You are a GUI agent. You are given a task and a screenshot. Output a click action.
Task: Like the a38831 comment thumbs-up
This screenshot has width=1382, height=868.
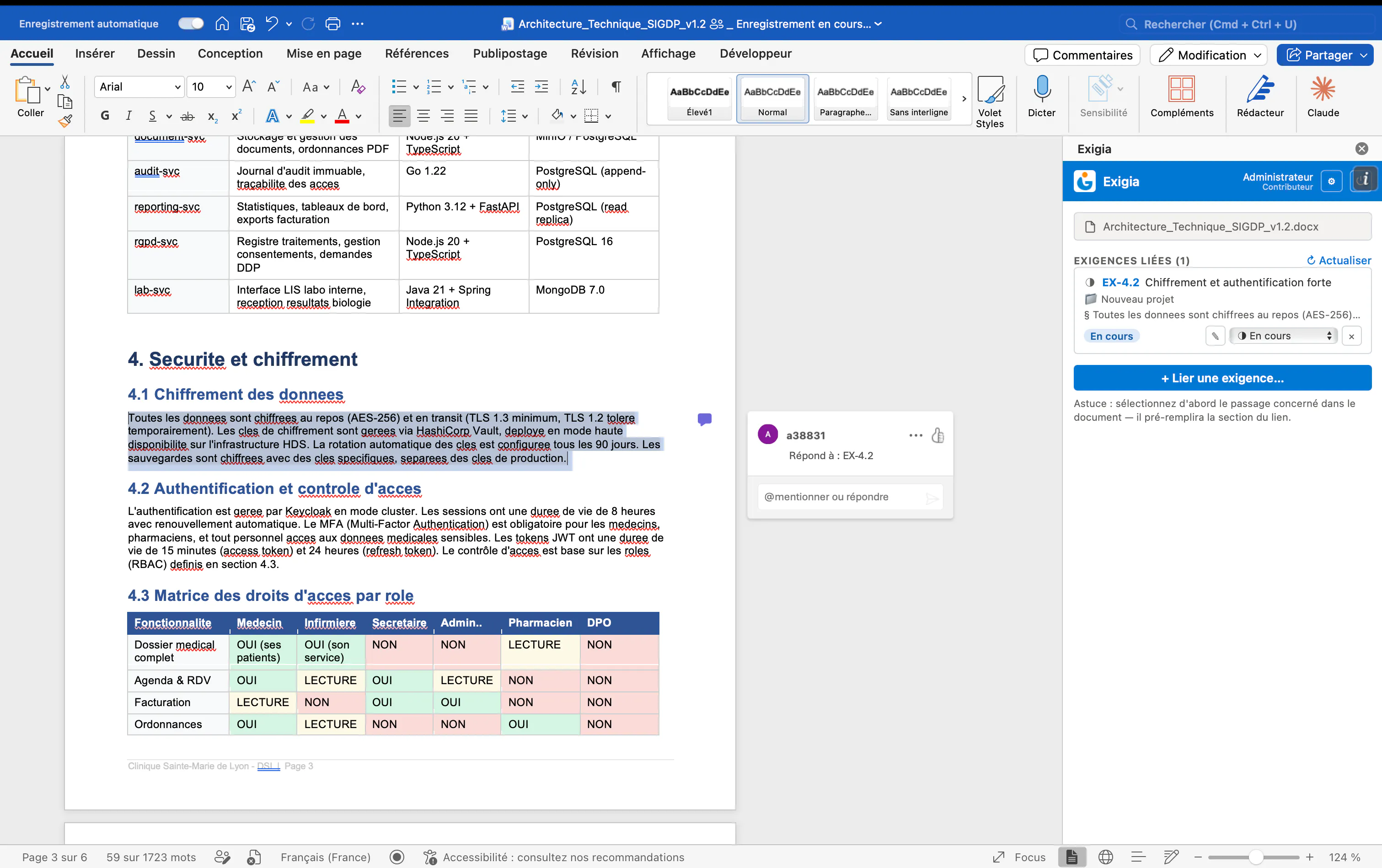point(937,435)
